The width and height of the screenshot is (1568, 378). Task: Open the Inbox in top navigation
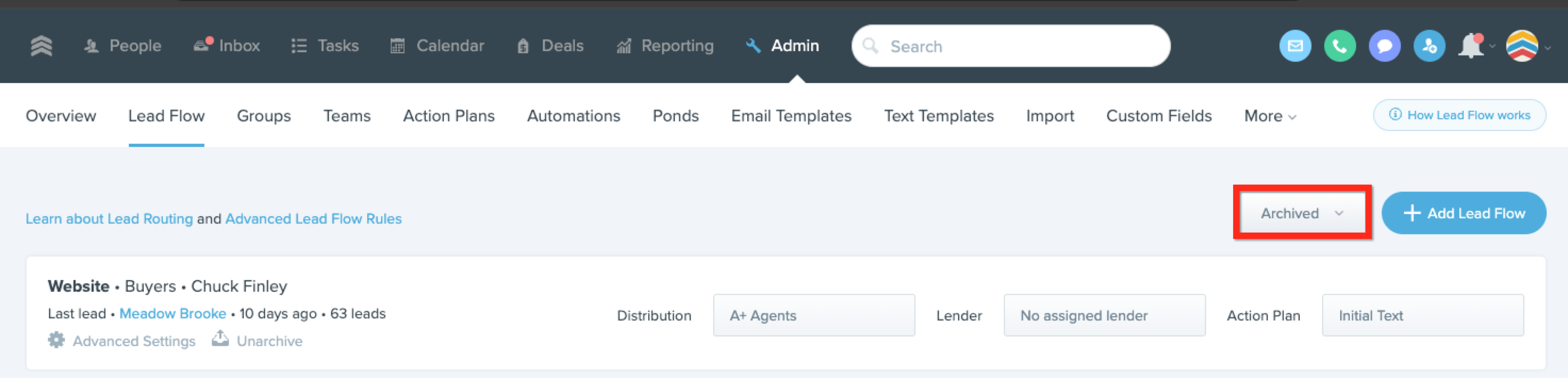click(226, 46)
